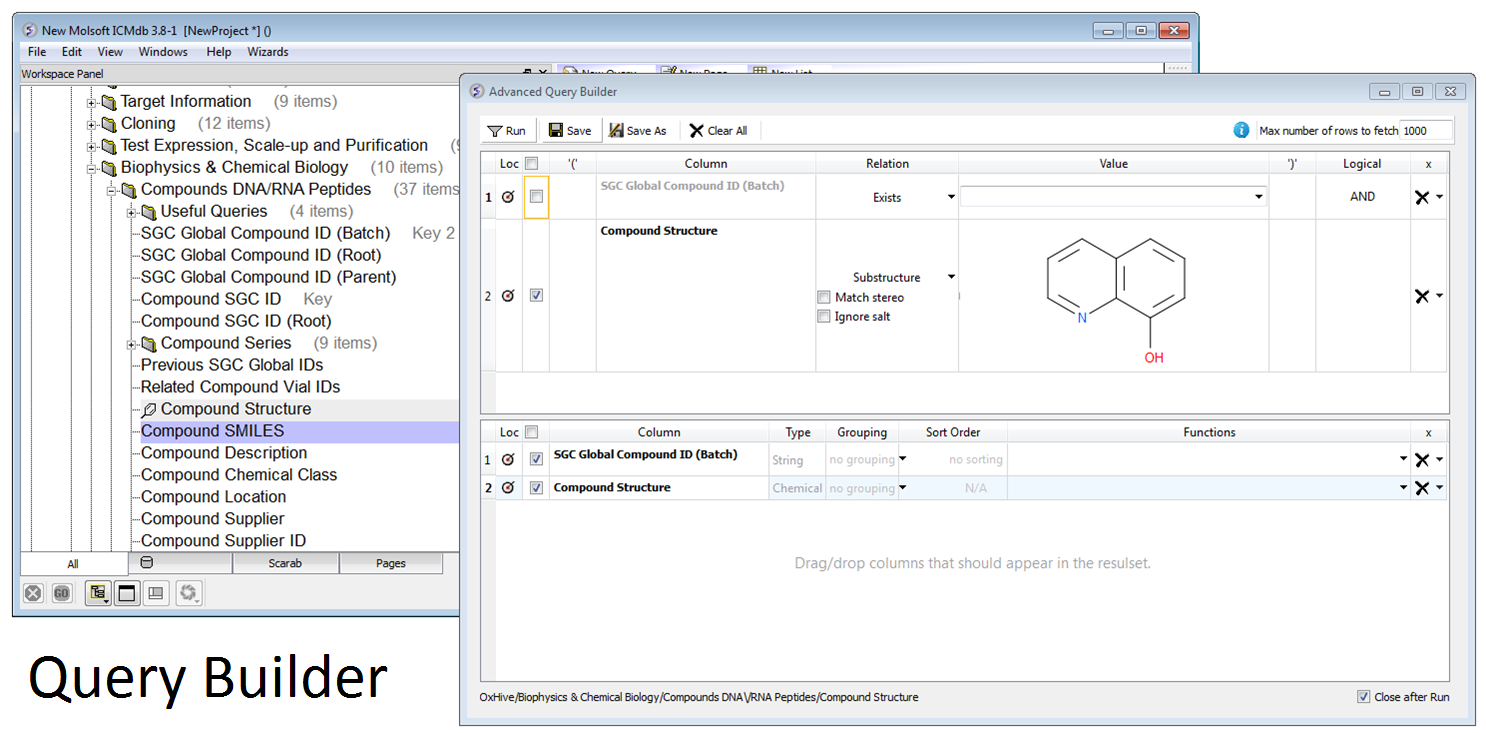Image resolution: width=1486 pixels, height=733 pixels.
Task: Click Loc icon for SGC Global Compound ID result column
Action: pyautogui.click(x=508, y=459)
